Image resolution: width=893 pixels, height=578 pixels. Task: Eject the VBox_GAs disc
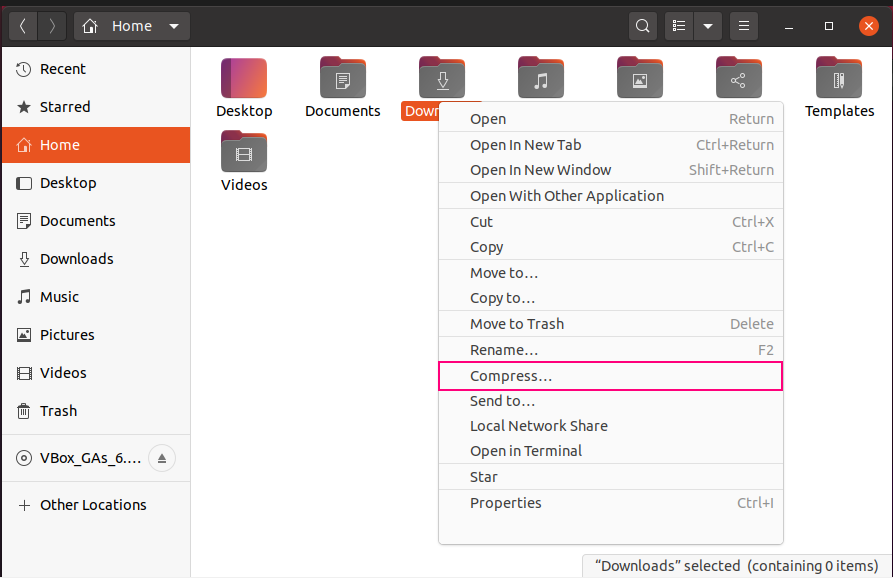point(162,458)
